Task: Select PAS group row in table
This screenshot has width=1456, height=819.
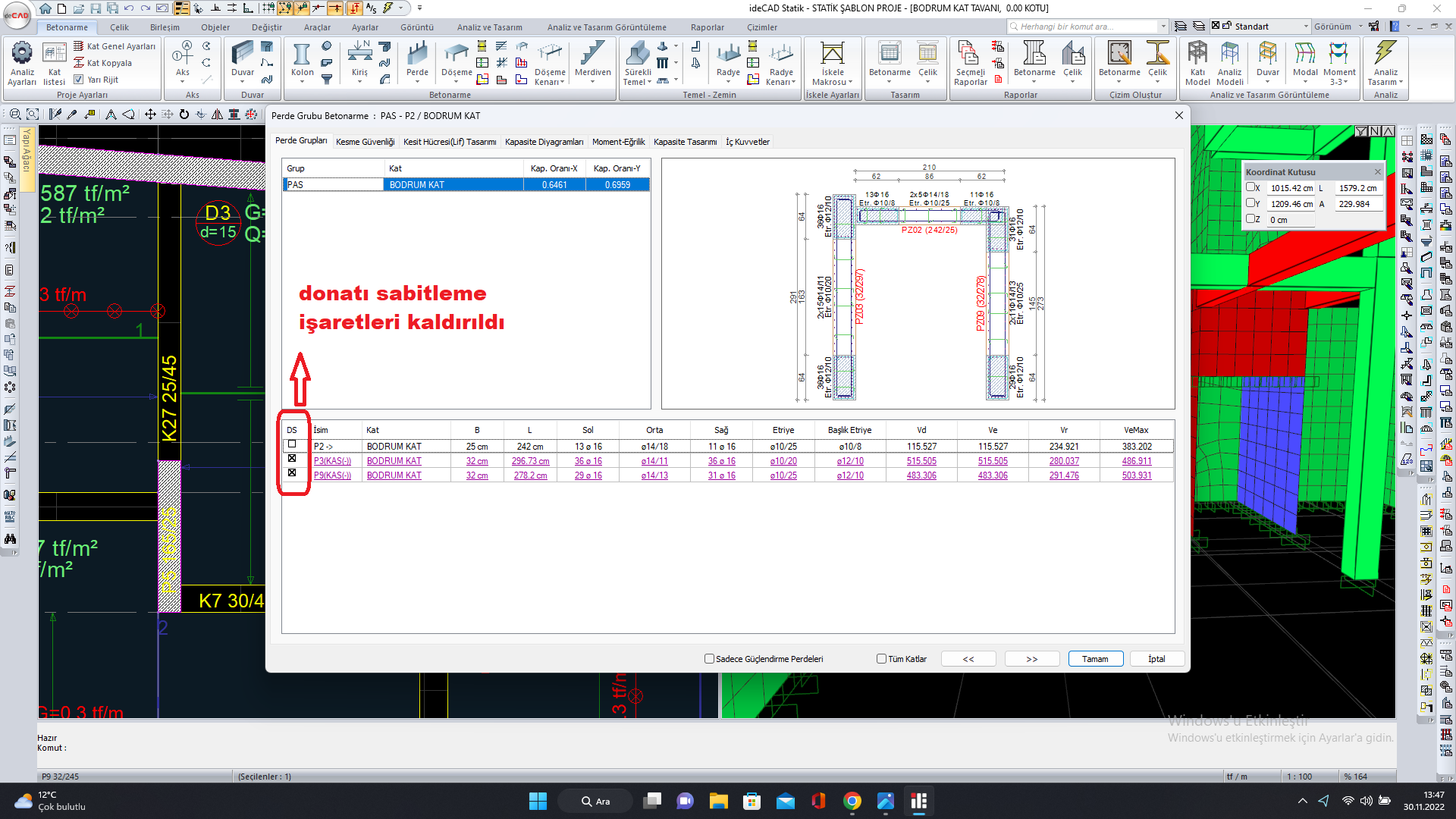Action: [x=466, y=185]
